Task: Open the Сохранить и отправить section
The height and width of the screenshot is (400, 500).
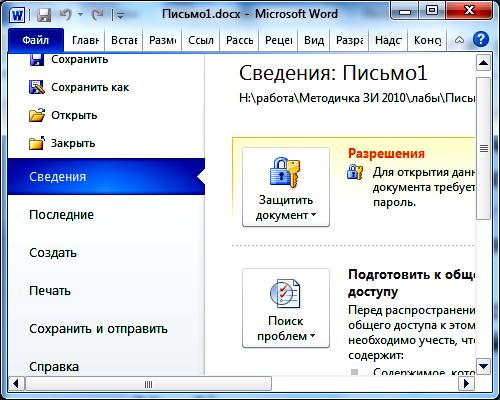Action: (98, 329)
